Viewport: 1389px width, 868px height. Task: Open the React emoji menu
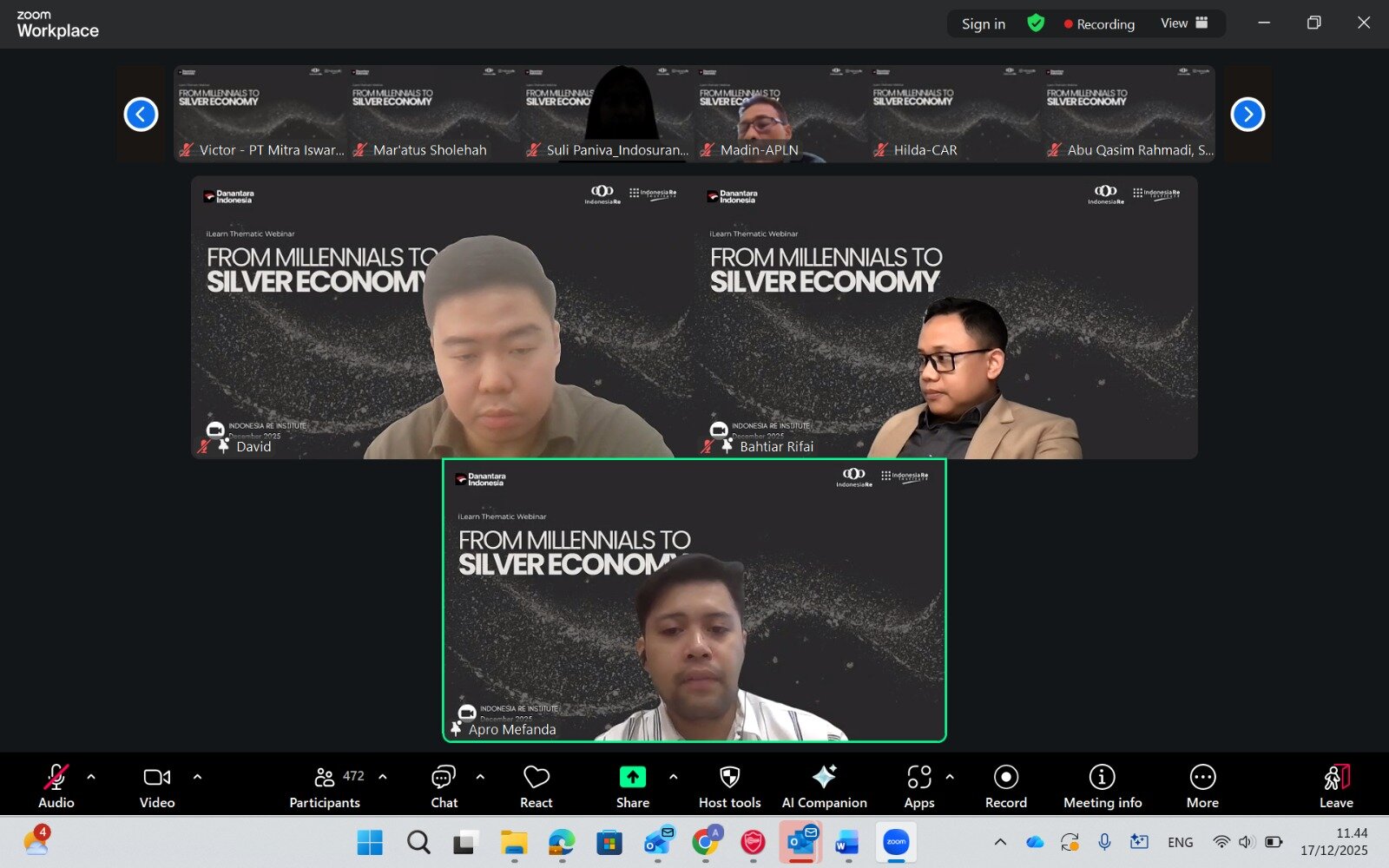coord(536,786)
